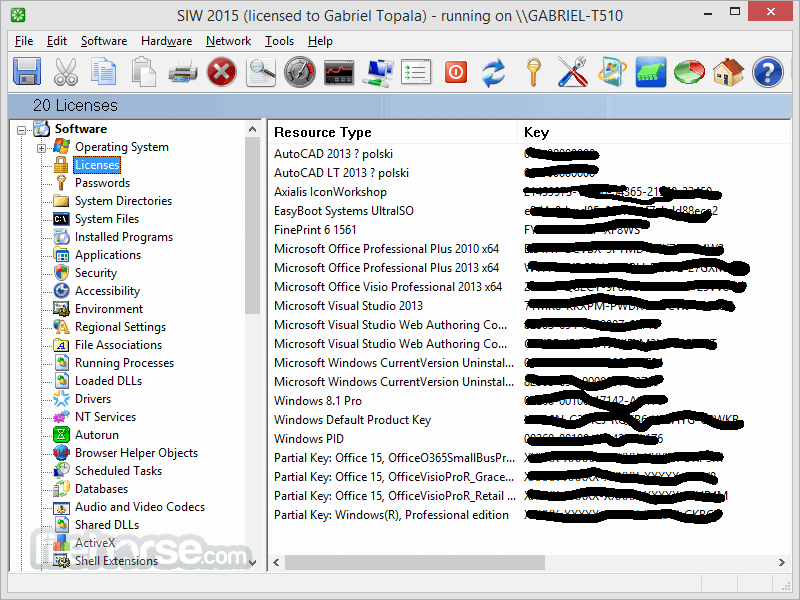The width and height of the screenshot is (800, 600).
Task: Click the gold key icon in toolbar
Action: point(534,71)
